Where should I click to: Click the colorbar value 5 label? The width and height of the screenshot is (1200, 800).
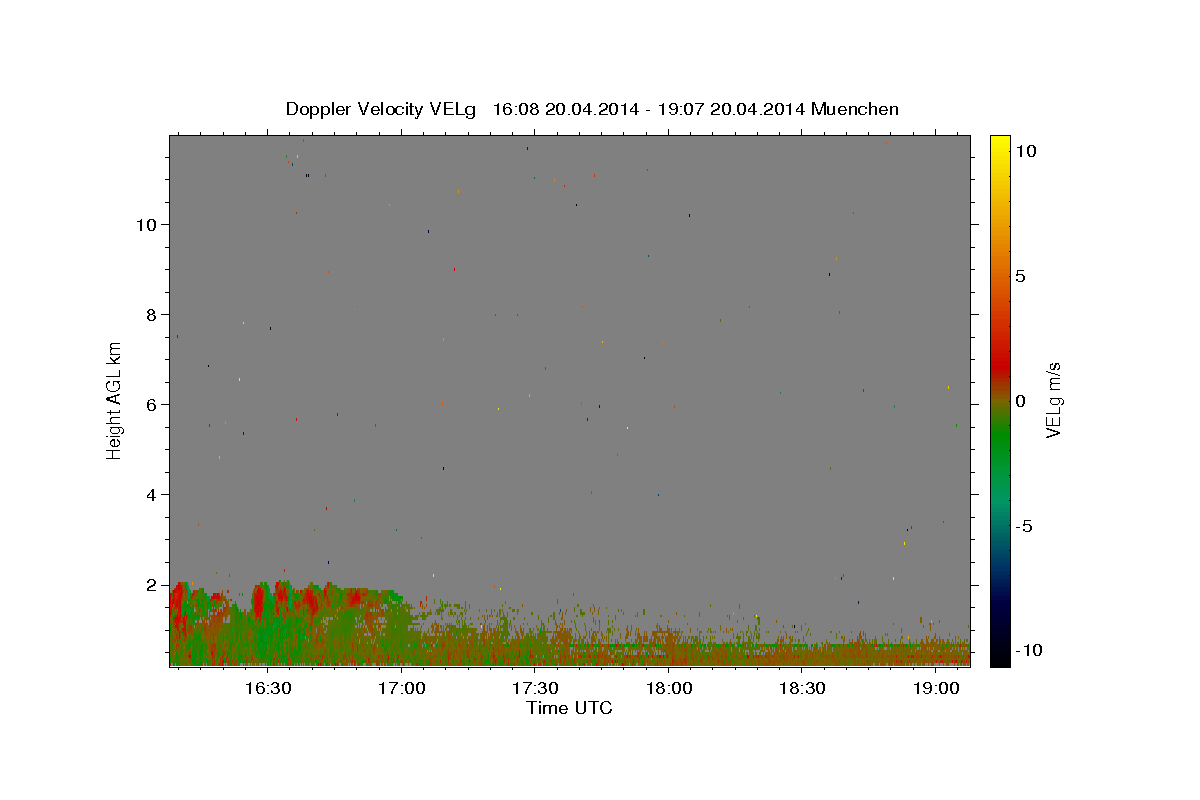(x=1020, y=276)
